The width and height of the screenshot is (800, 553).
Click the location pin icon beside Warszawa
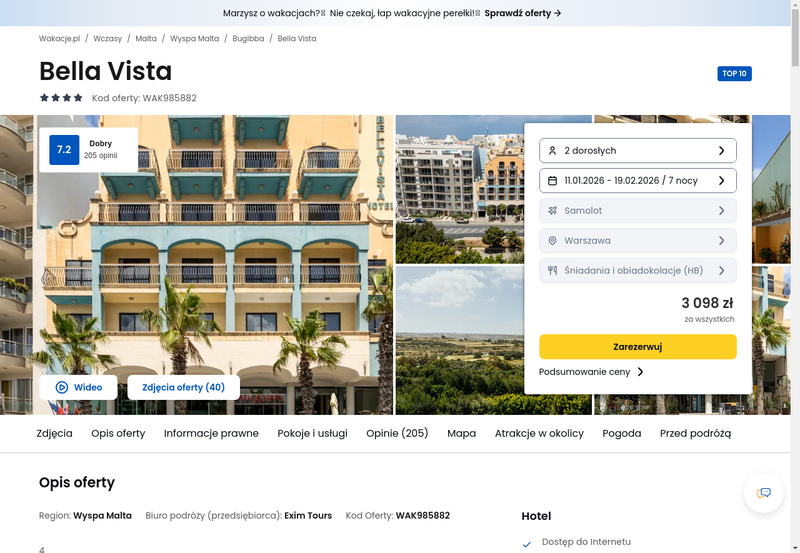pyautogui.click(x=552, y=240)
